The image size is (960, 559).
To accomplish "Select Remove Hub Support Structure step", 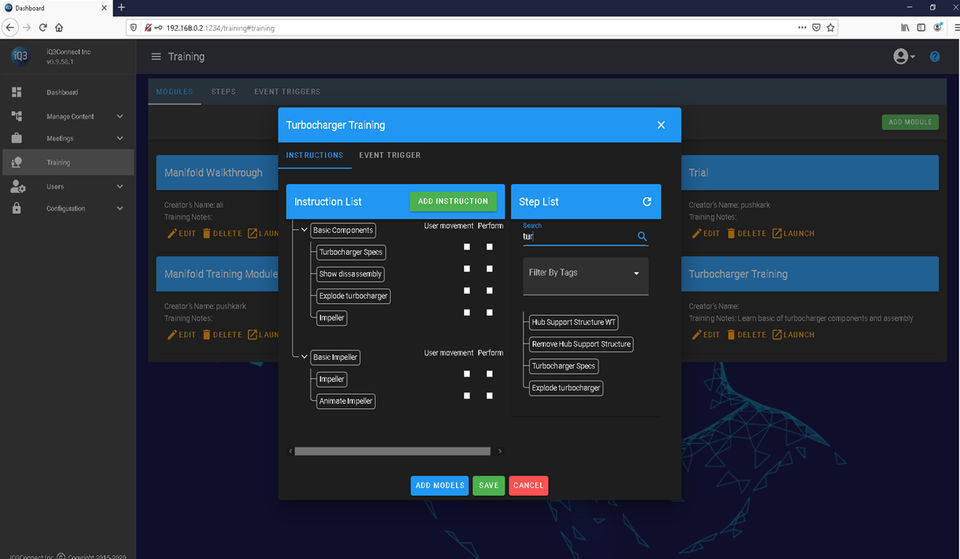I will coord(581,344).
